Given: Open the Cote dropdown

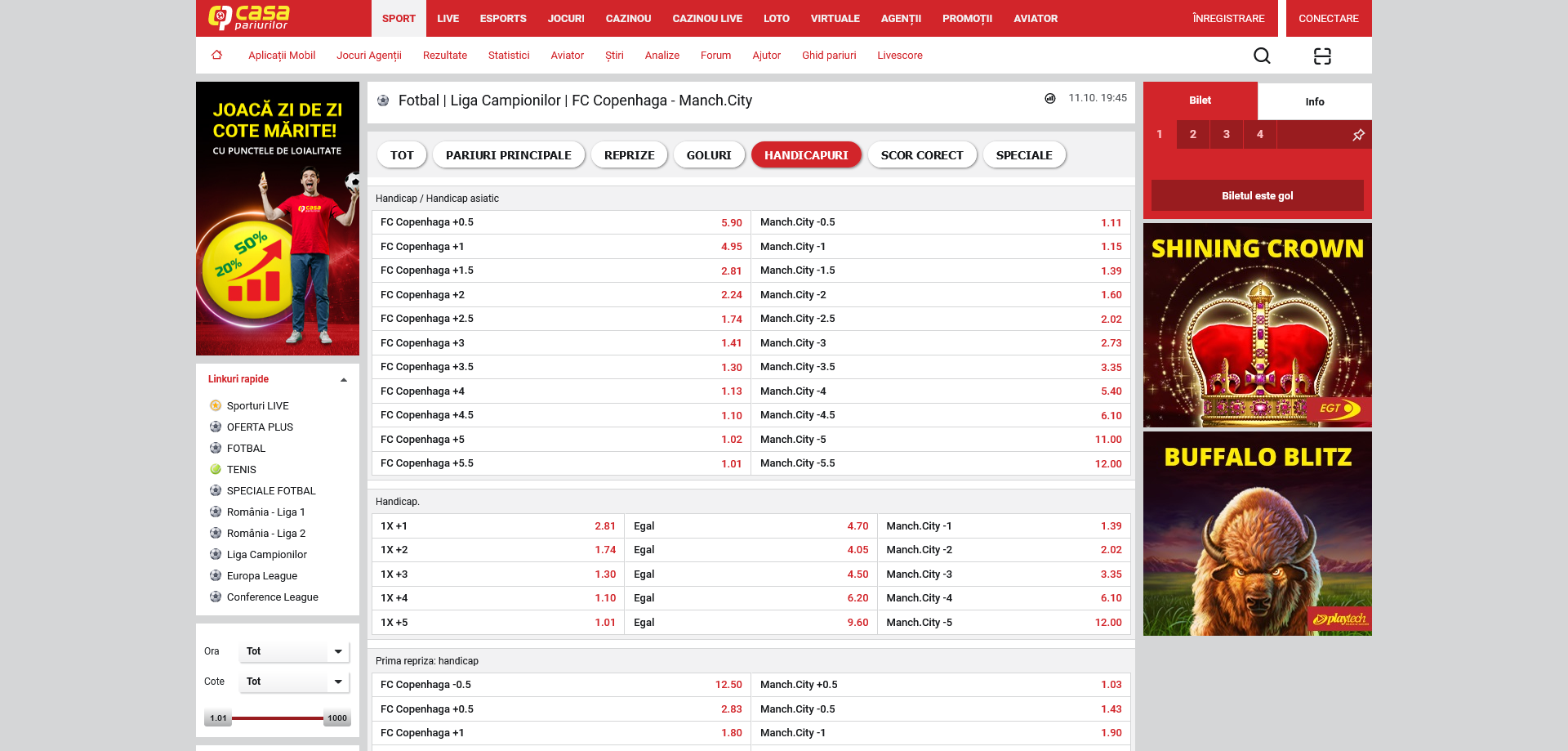Looking at the screenshot, I should point(294,682).
